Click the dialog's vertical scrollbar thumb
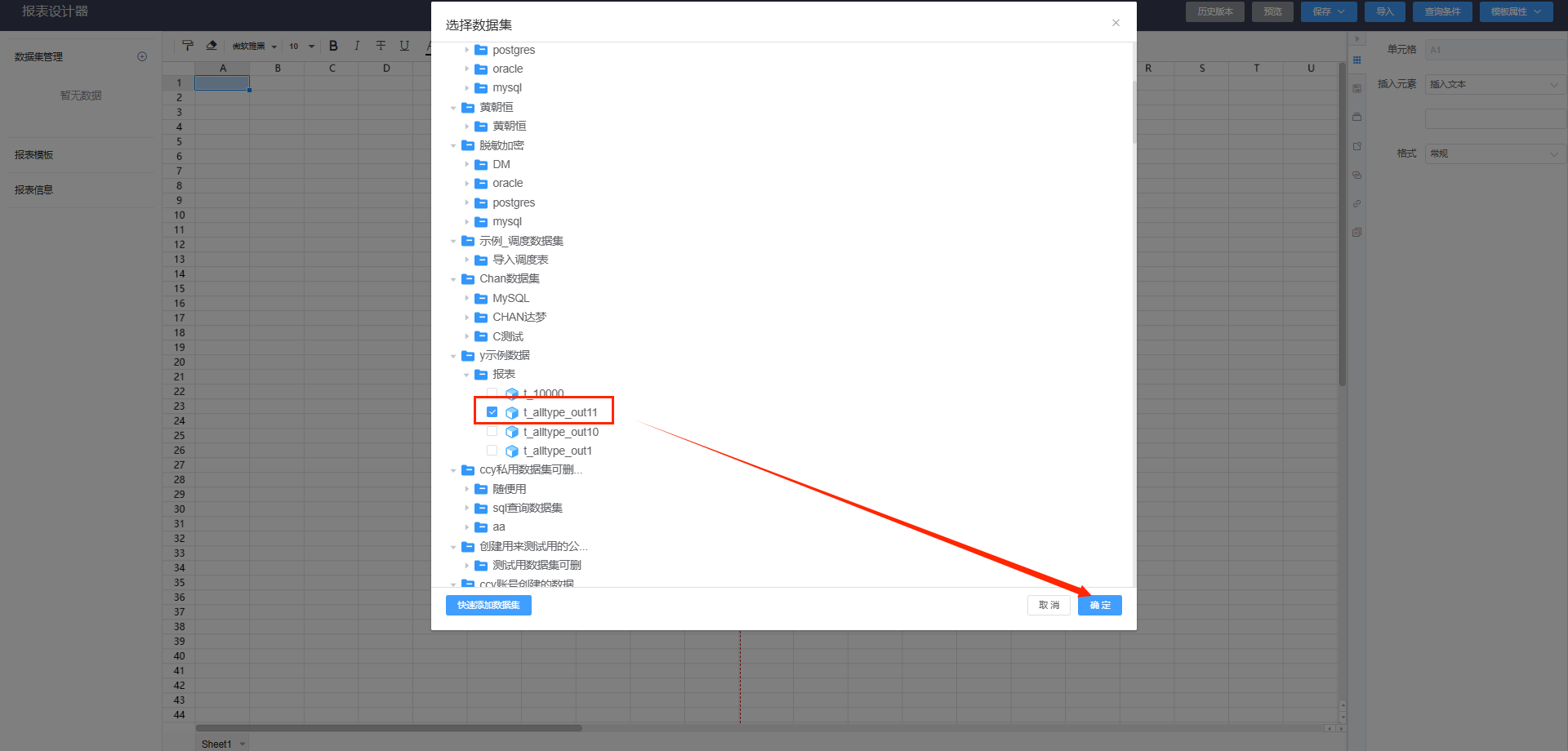Screen dimensions: 1568x751 tap(1134, 111)
